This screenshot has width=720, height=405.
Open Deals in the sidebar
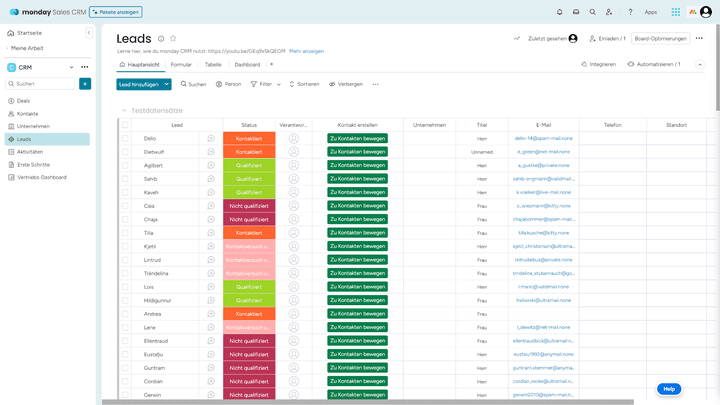23,101
